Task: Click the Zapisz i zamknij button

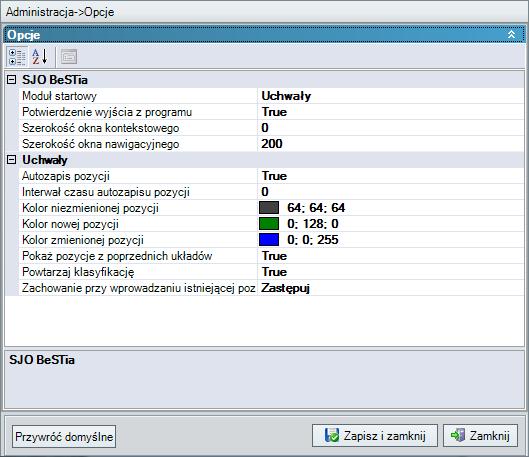Action: [375, 435]
